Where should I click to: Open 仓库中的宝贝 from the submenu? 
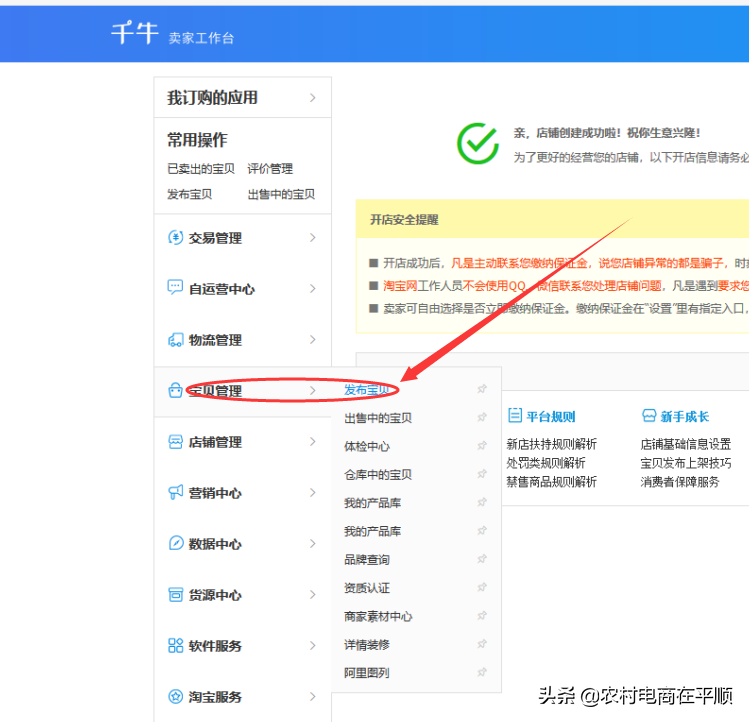tap(378, 474)
